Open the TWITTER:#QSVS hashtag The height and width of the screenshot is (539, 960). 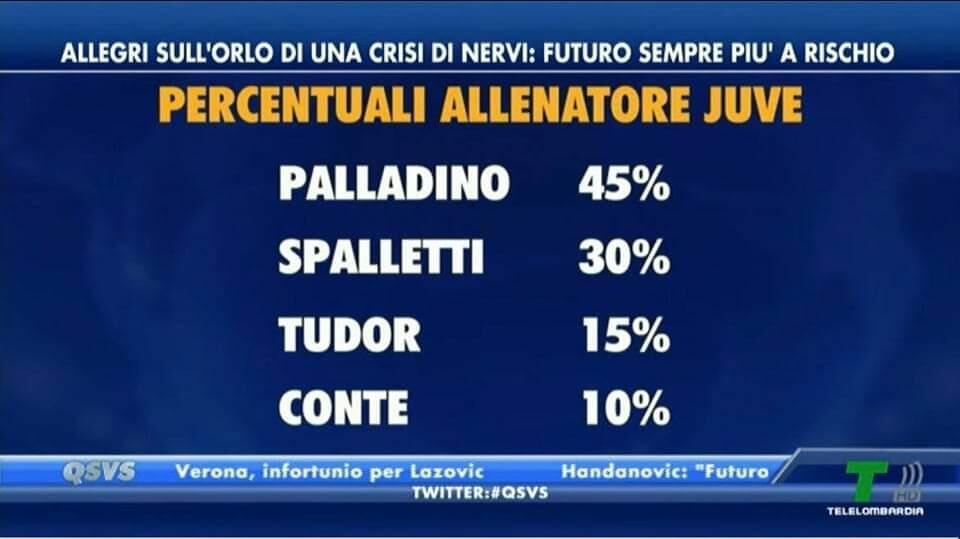pyautogui.click(x=480, y=493)
